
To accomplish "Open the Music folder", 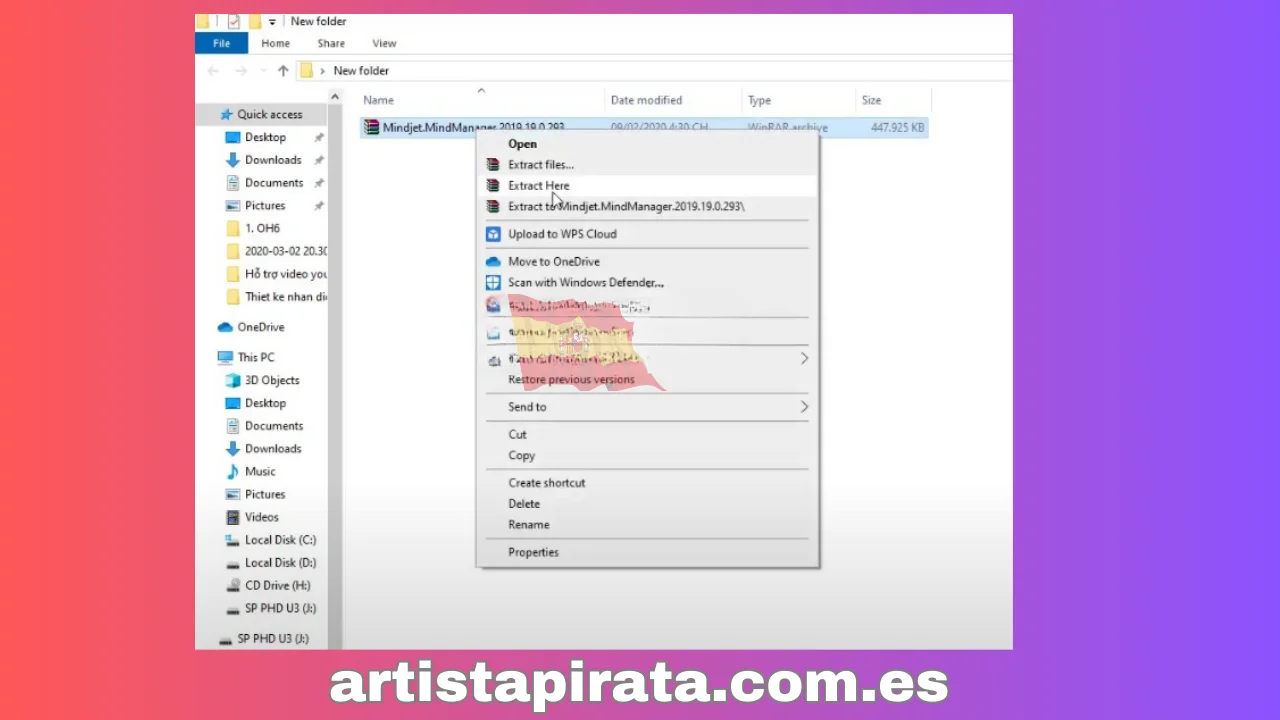I will pos(260,472).
